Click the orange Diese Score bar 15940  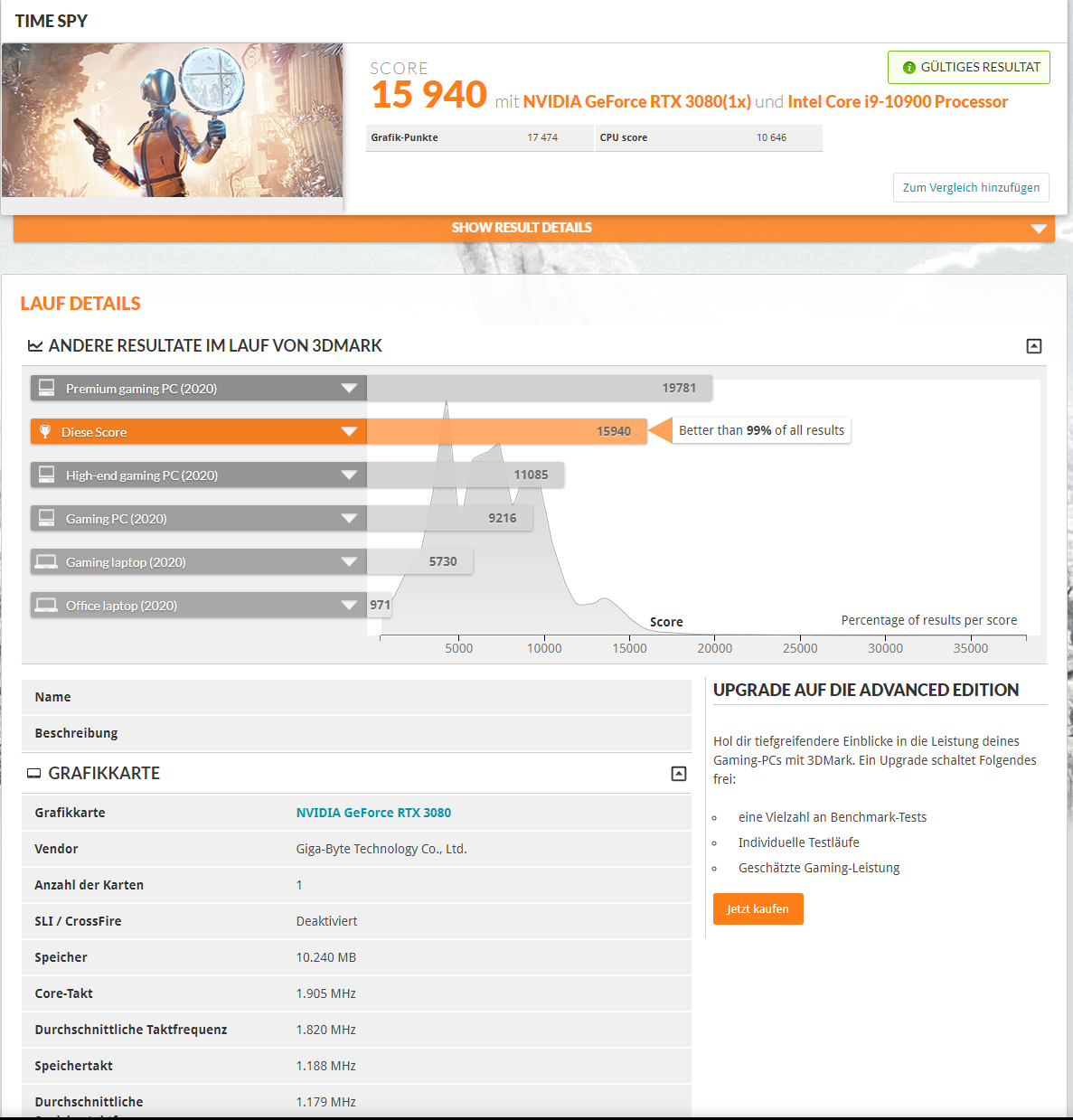coord(506,431)
